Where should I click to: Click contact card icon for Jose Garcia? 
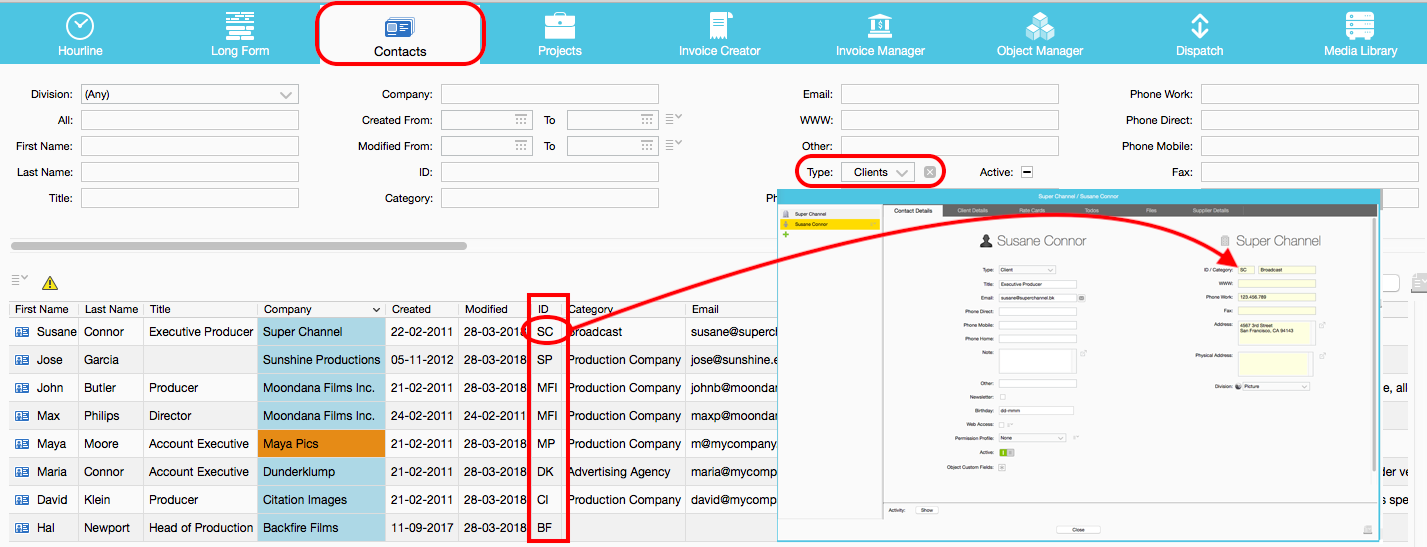[x=22, y=360]
